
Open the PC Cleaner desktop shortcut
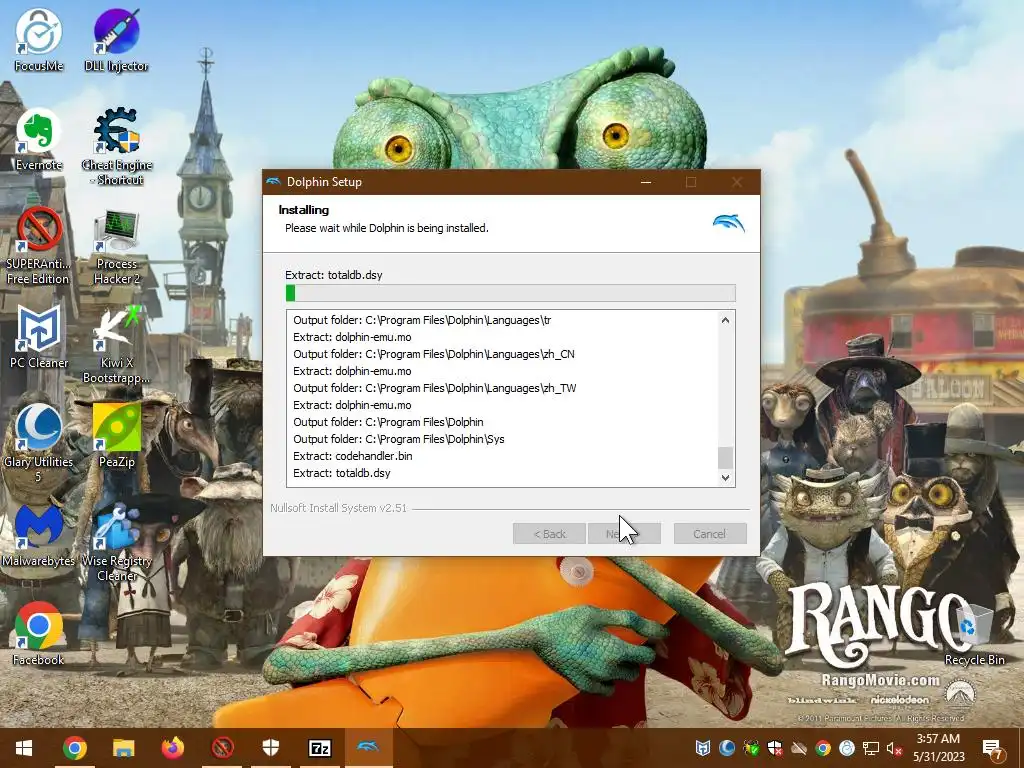point(39,337)
